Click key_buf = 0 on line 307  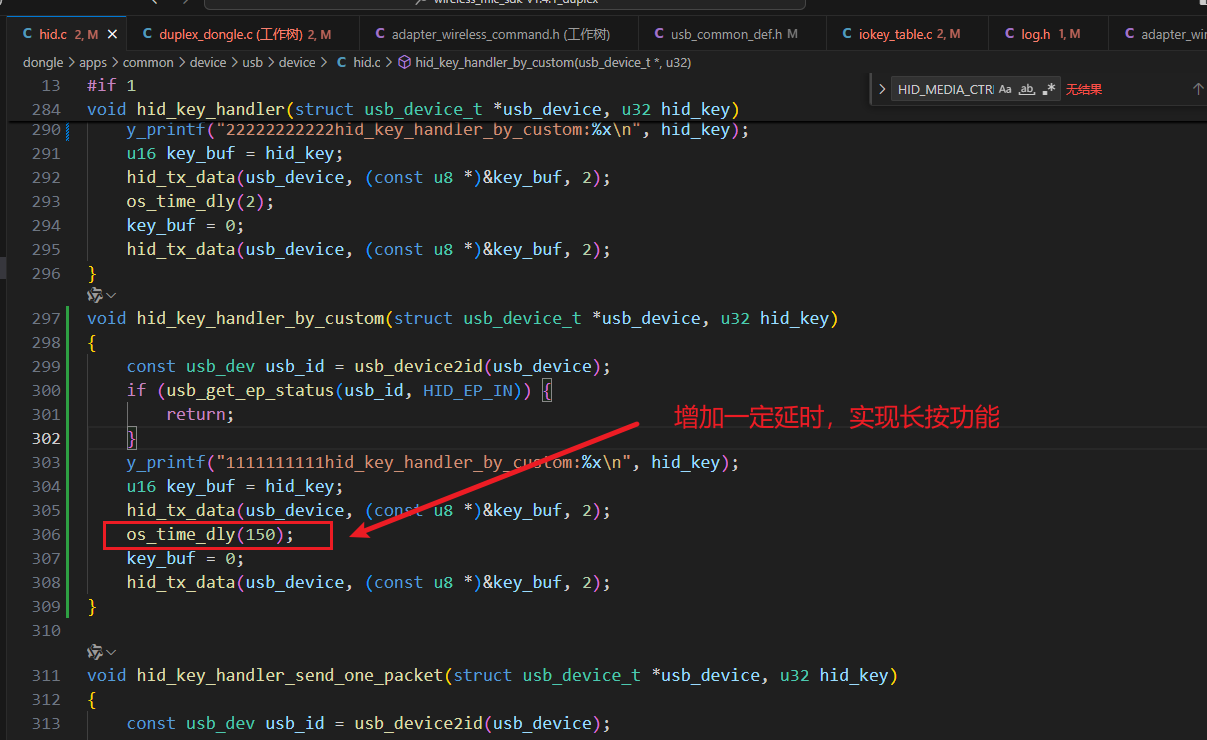click(x=185, y=558)
